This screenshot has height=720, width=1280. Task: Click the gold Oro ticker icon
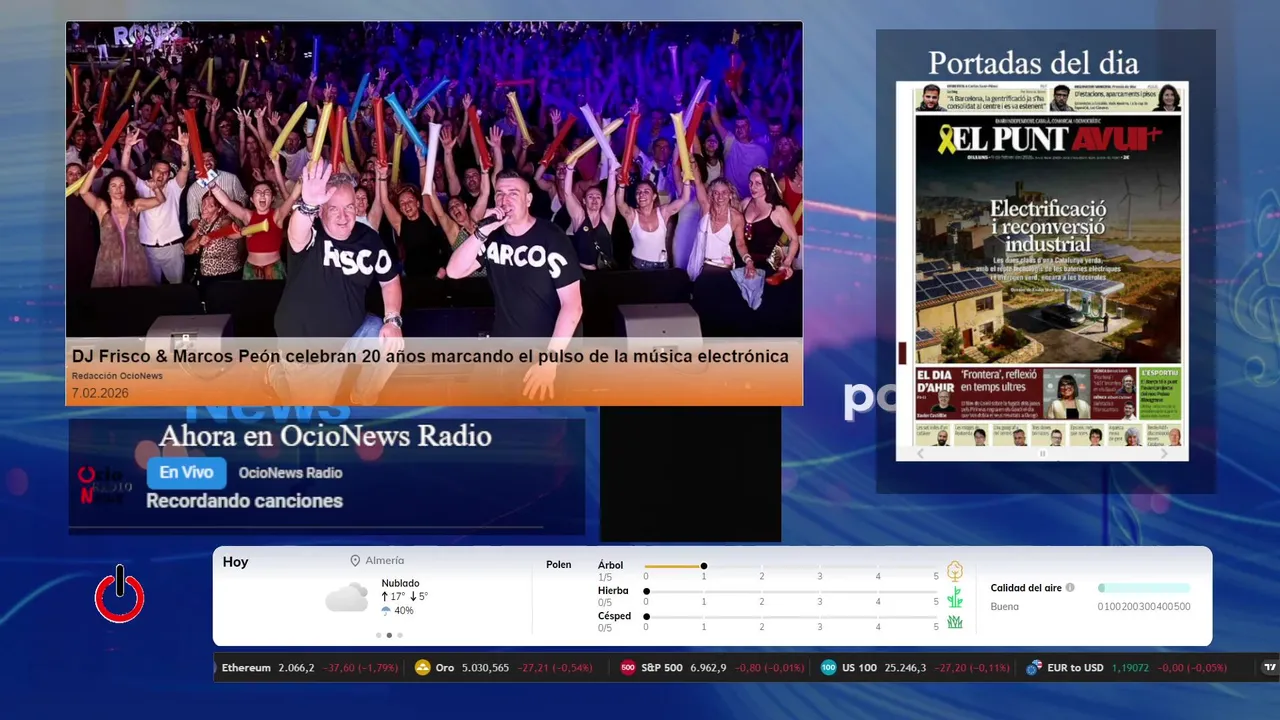click(x=422, y=668)
